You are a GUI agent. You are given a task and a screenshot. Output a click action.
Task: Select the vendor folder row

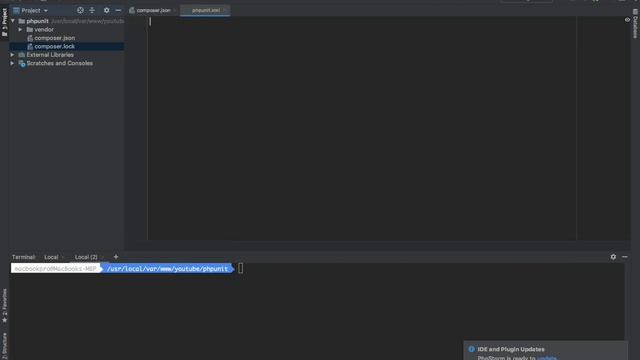67,29
